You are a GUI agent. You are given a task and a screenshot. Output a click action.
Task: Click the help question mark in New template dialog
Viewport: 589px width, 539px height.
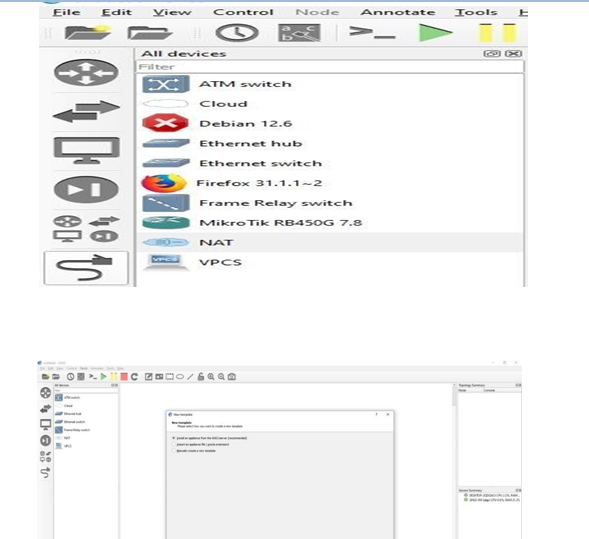(x=376, y=414)
